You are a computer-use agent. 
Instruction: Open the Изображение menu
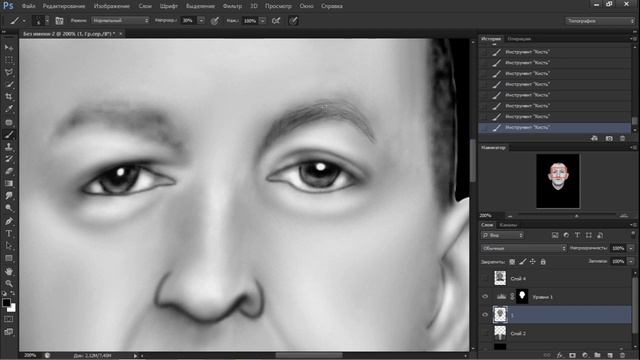(x=112, y=6)
